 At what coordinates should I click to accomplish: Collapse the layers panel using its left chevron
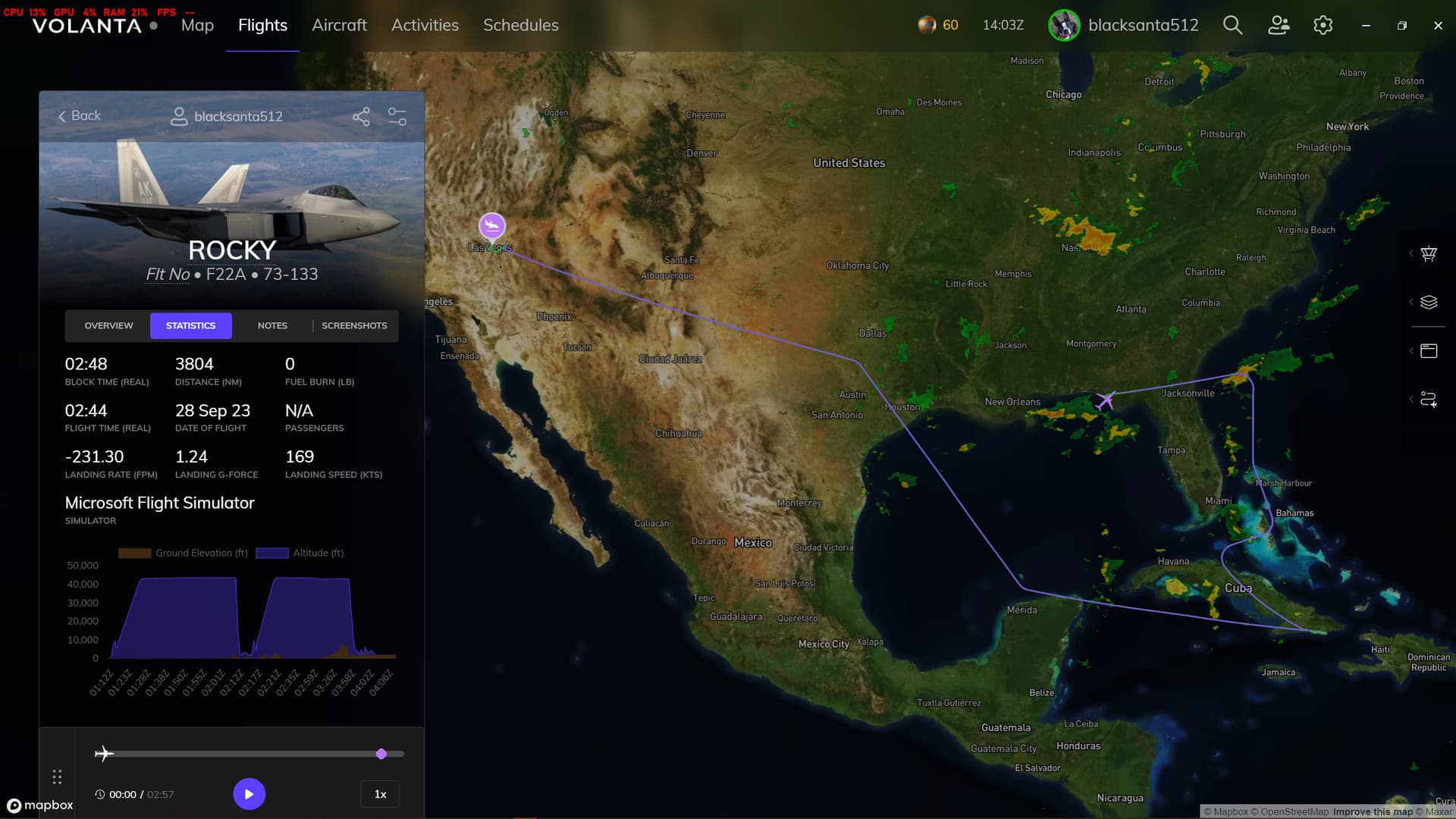(1410, 302)
